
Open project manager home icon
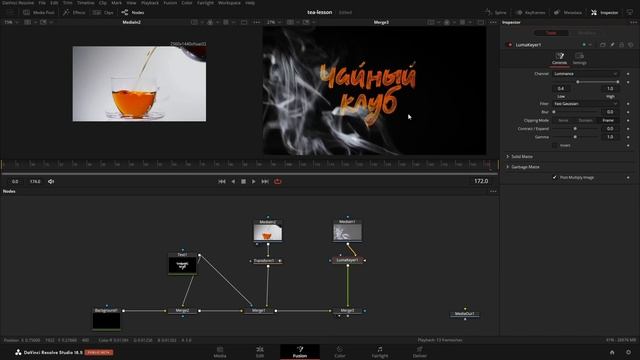click(x=612, y=352)
